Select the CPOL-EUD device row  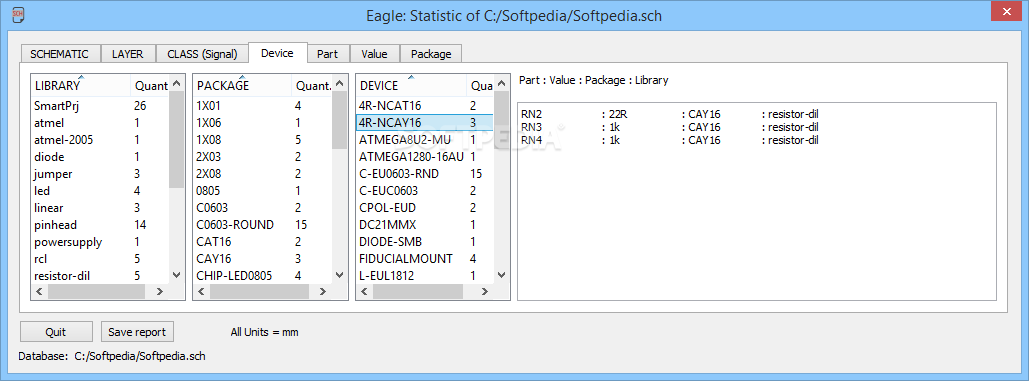[x=425, y=208]
